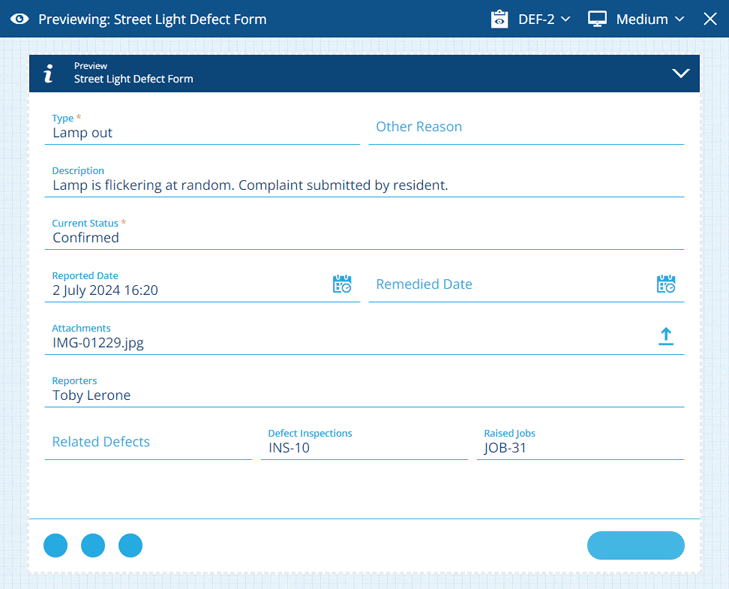Click the wide blue button at bottom right
The image size is (729, 589).
click(x=635, y=545)
